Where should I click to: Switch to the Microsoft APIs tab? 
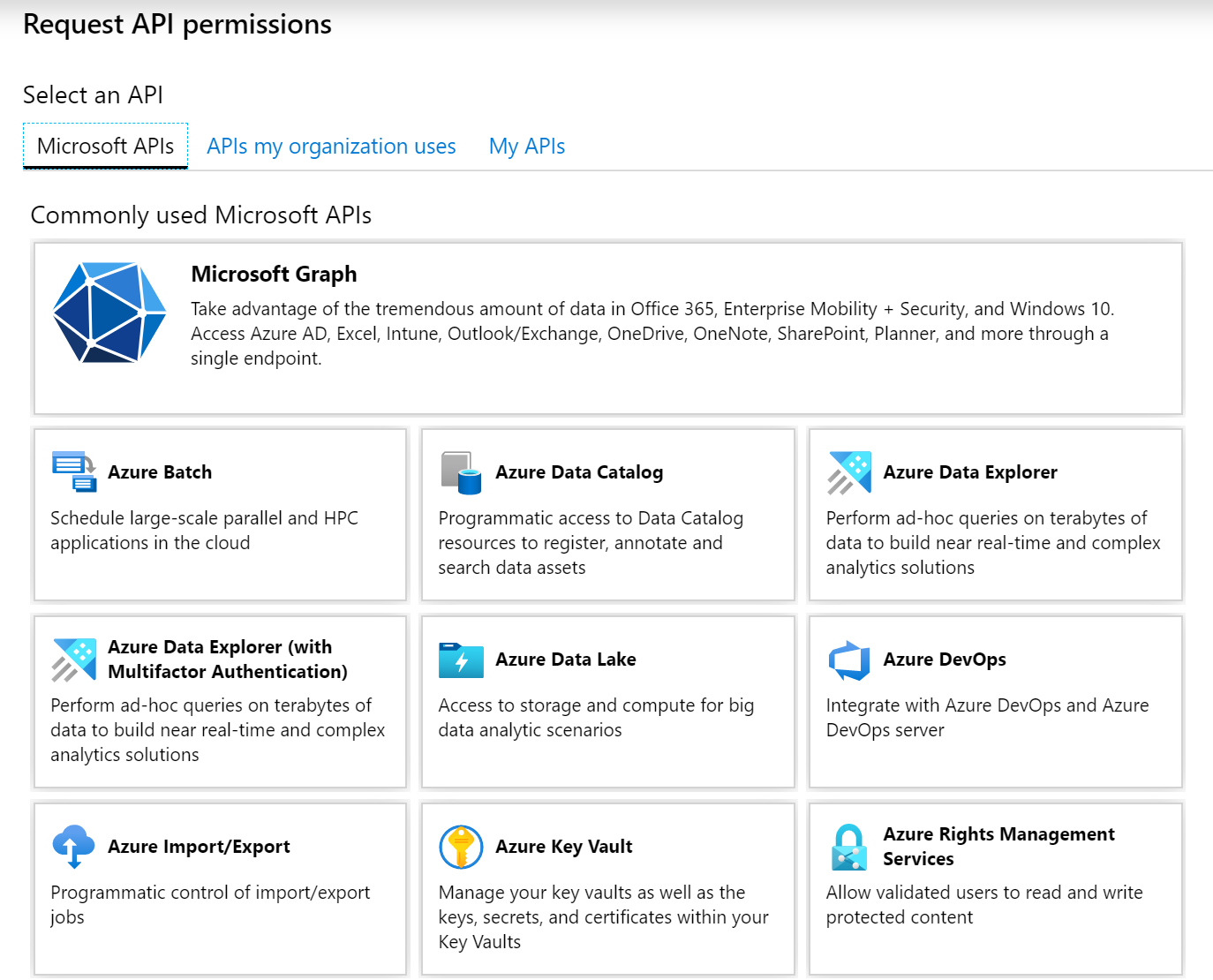click(106, 147)
